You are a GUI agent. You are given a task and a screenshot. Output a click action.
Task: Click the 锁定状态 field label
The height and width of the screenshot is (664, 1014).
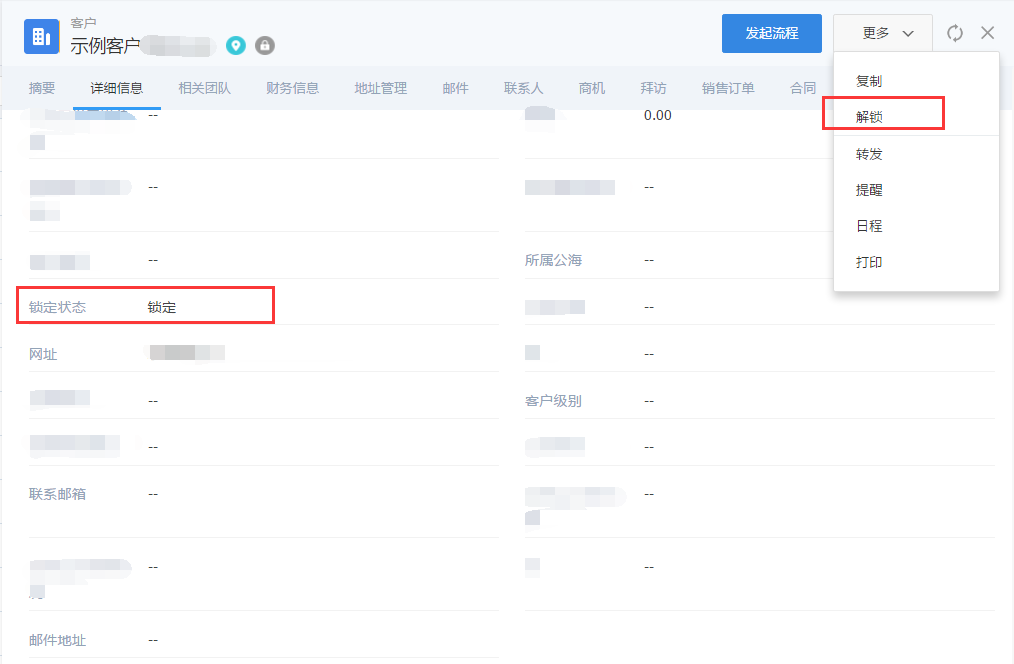58,307
